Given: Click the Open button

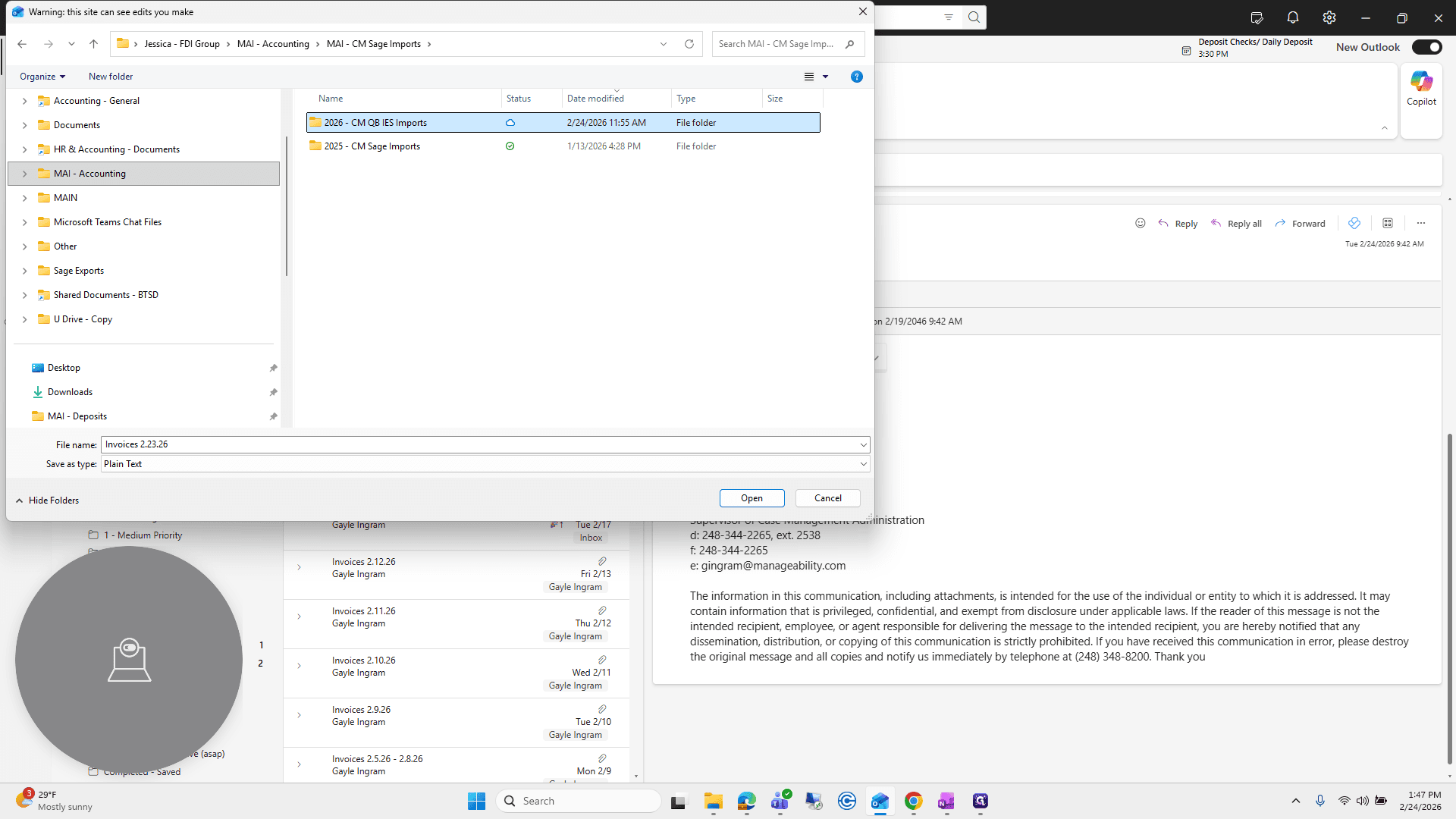Looking at the screenshot, I should point(752,498).
